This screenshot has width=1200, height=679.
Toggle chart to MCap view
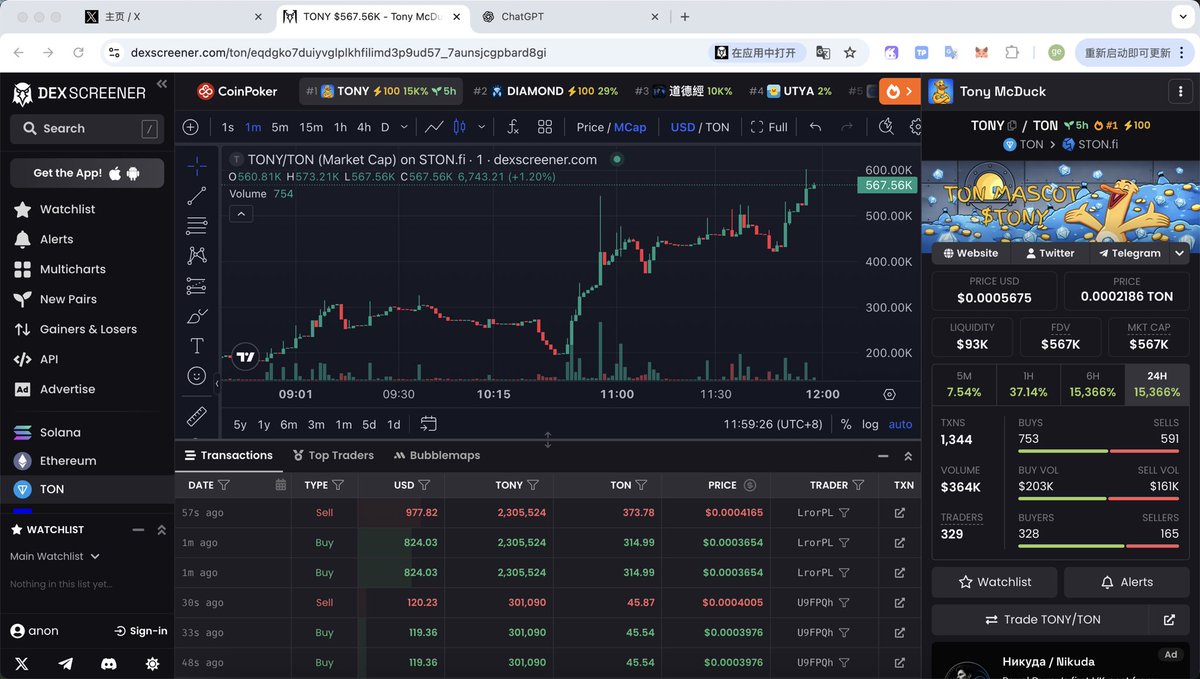pyautogui.click(x=630, y=127)
